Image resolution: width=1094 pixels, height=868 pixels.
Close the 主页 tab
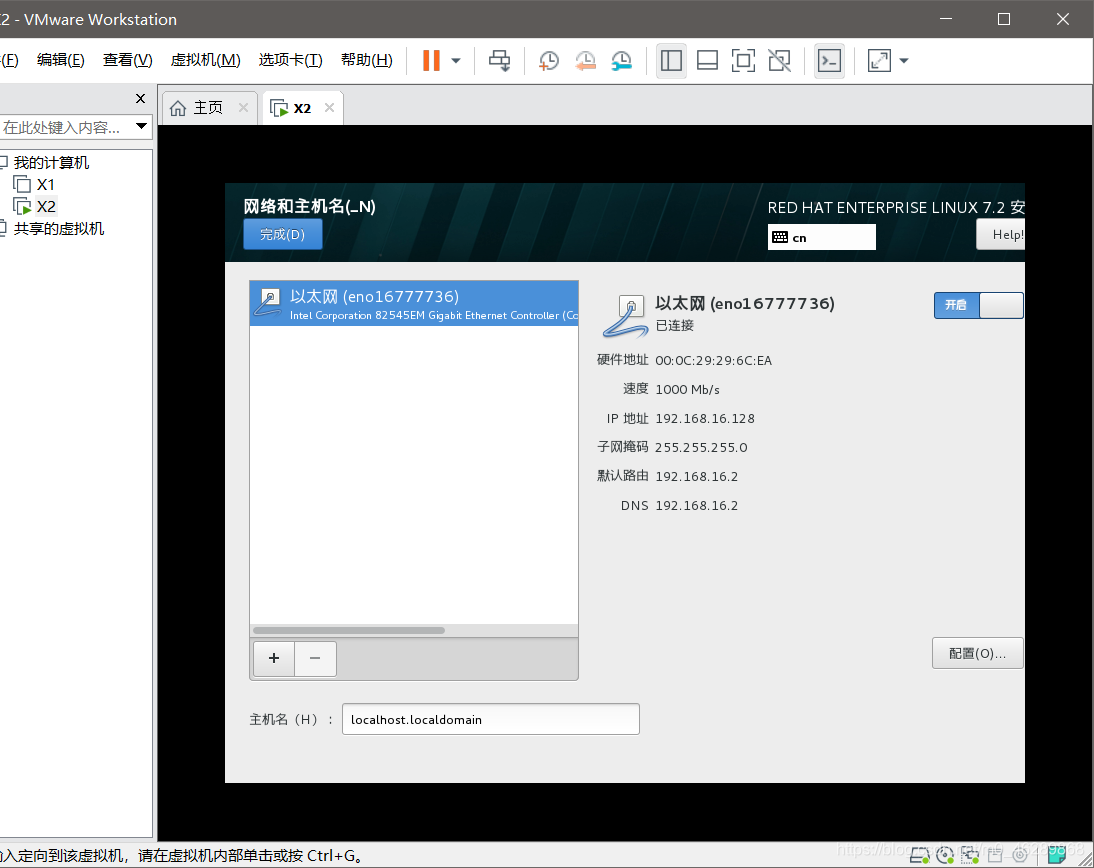[243, 107]
